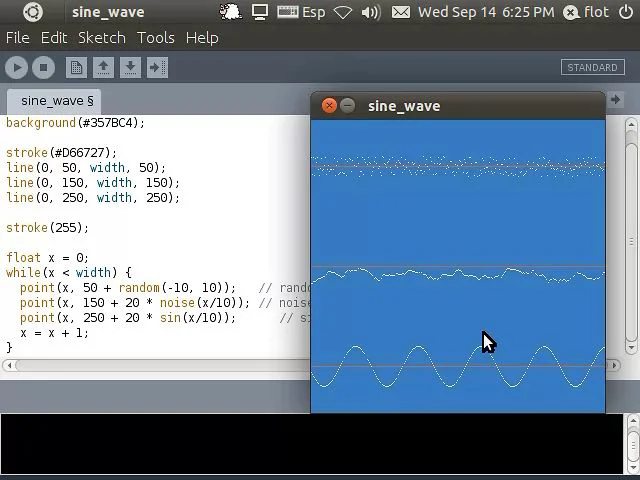Click the editor's vertical scrollbar down arrow
The height and width of the screenshot is (480, 640).
[631, 348]
